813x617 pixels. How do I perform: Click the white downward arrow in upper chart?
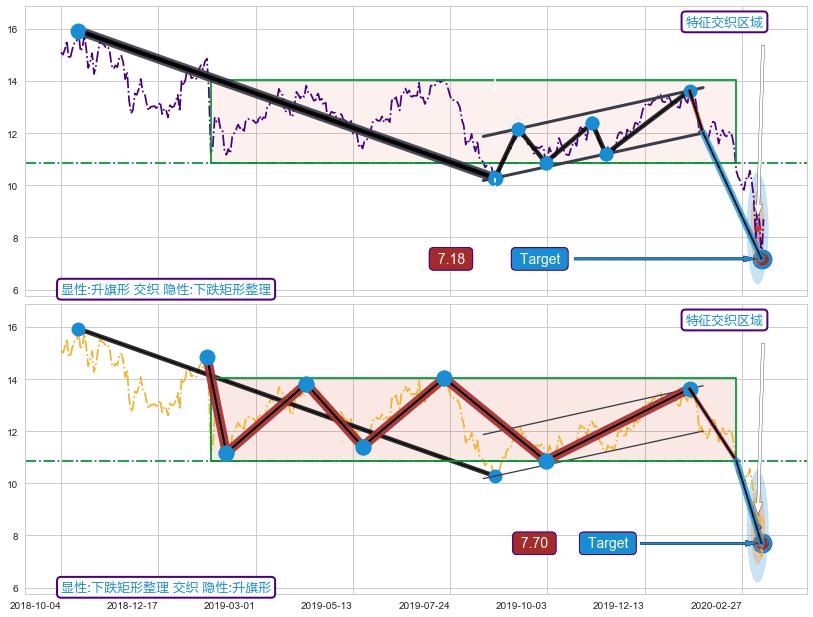(761, 130)
